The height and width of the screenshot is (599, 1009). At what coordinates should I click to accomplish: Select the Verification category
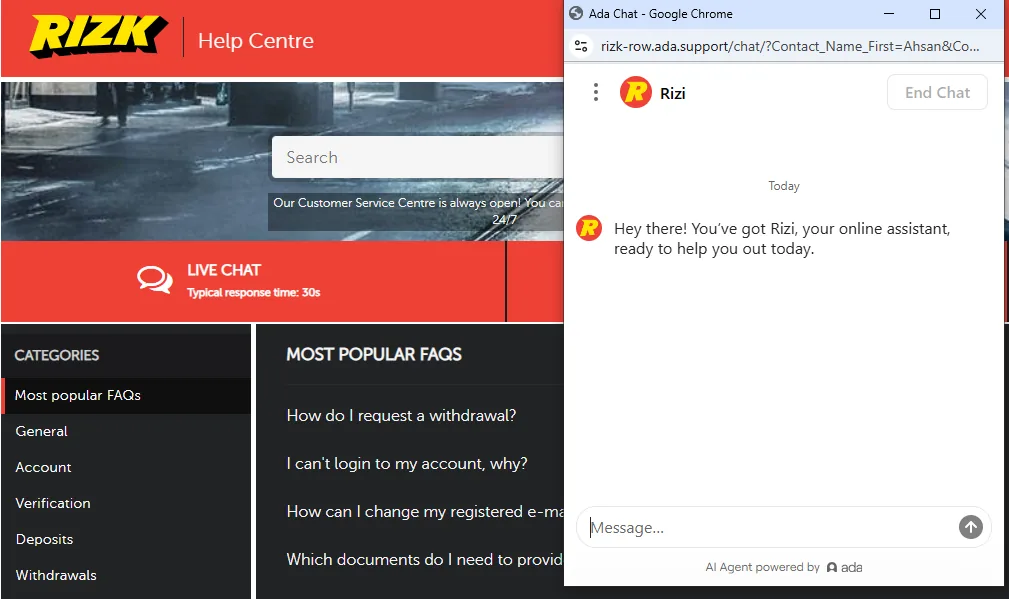[x=53, y=503]
